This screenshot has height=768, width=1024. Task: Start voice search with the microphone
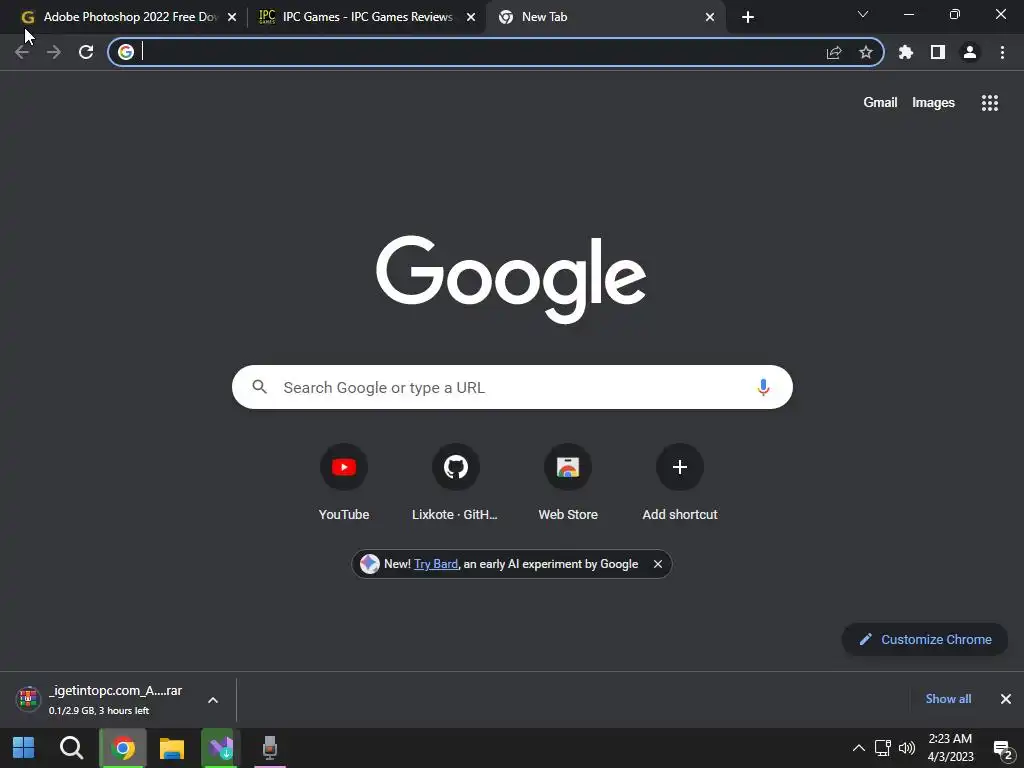(x=763, y=387)
